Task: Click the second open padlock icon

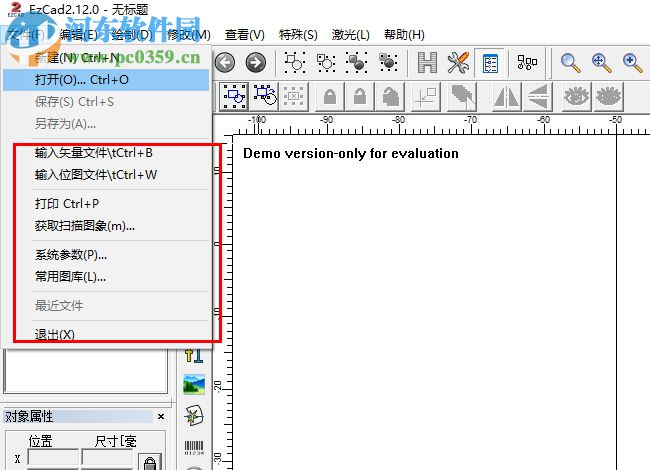Action: click(360, 97)
